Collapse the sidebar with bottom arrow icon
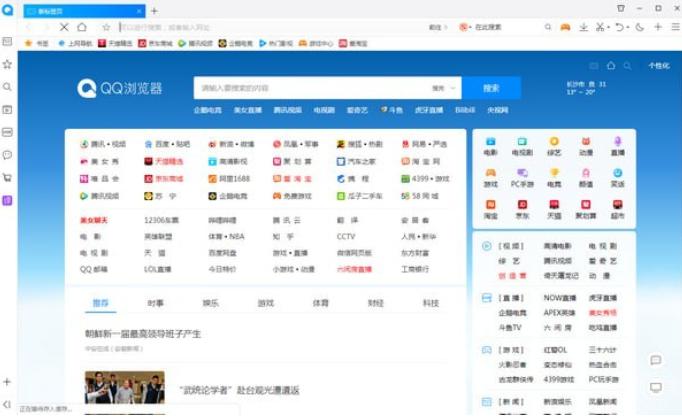682x417 pixels. pyautogui.click(x=7, y=404)
